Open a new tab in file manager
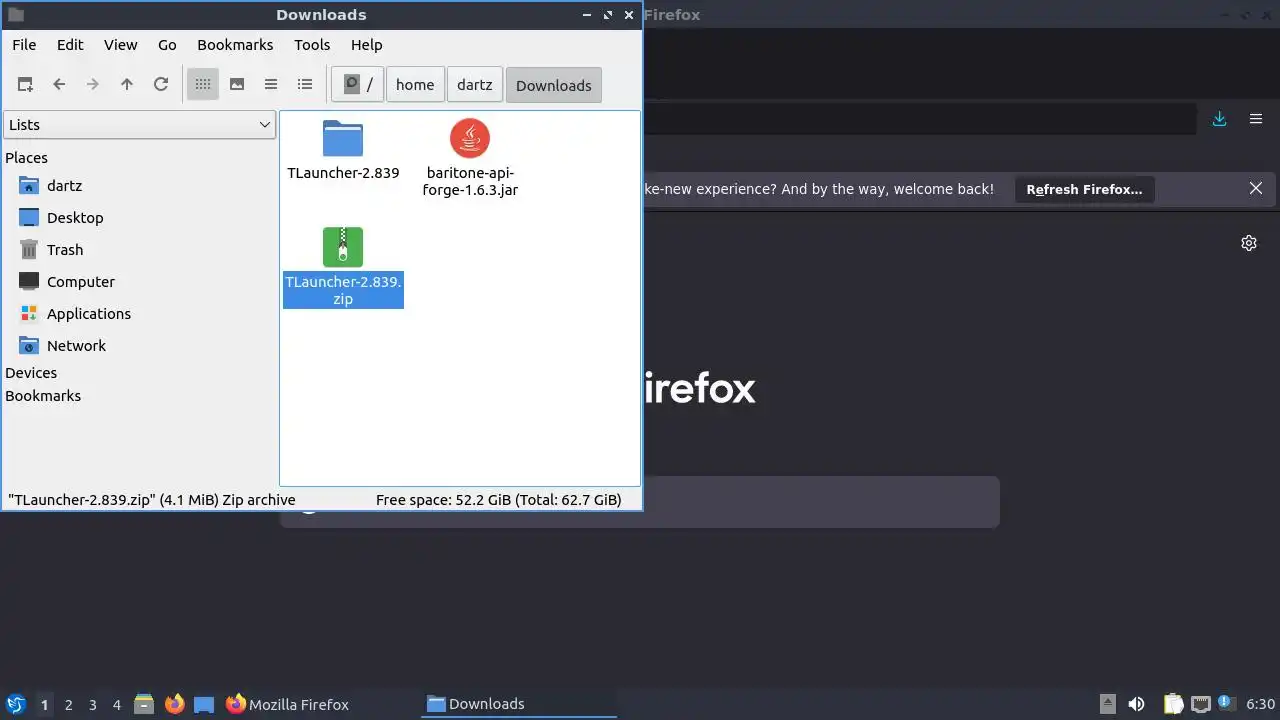1280x720 pixels. point(25,85)
